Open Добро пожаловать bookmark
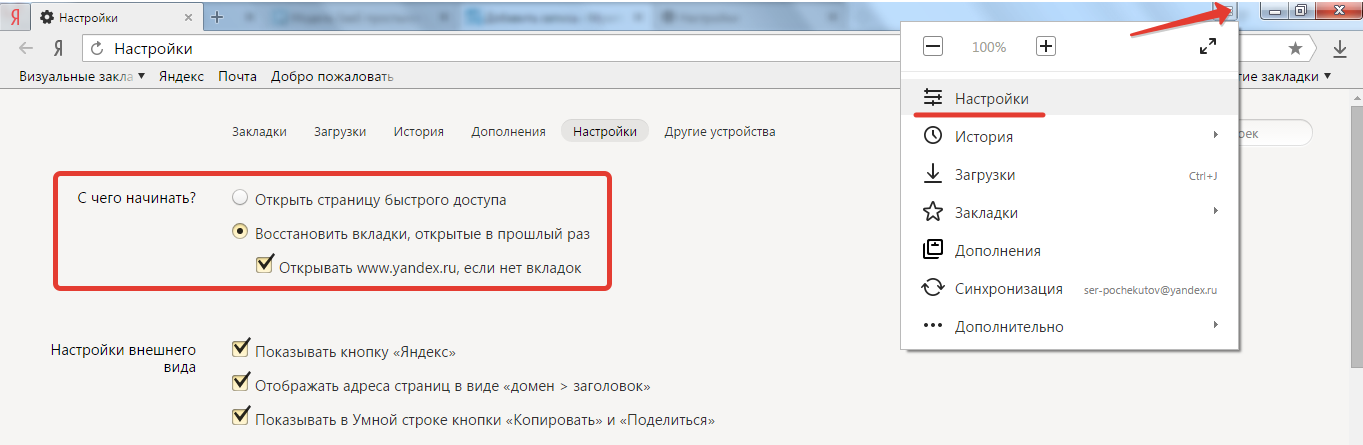Screen dimensions: 1363x445 331,76
